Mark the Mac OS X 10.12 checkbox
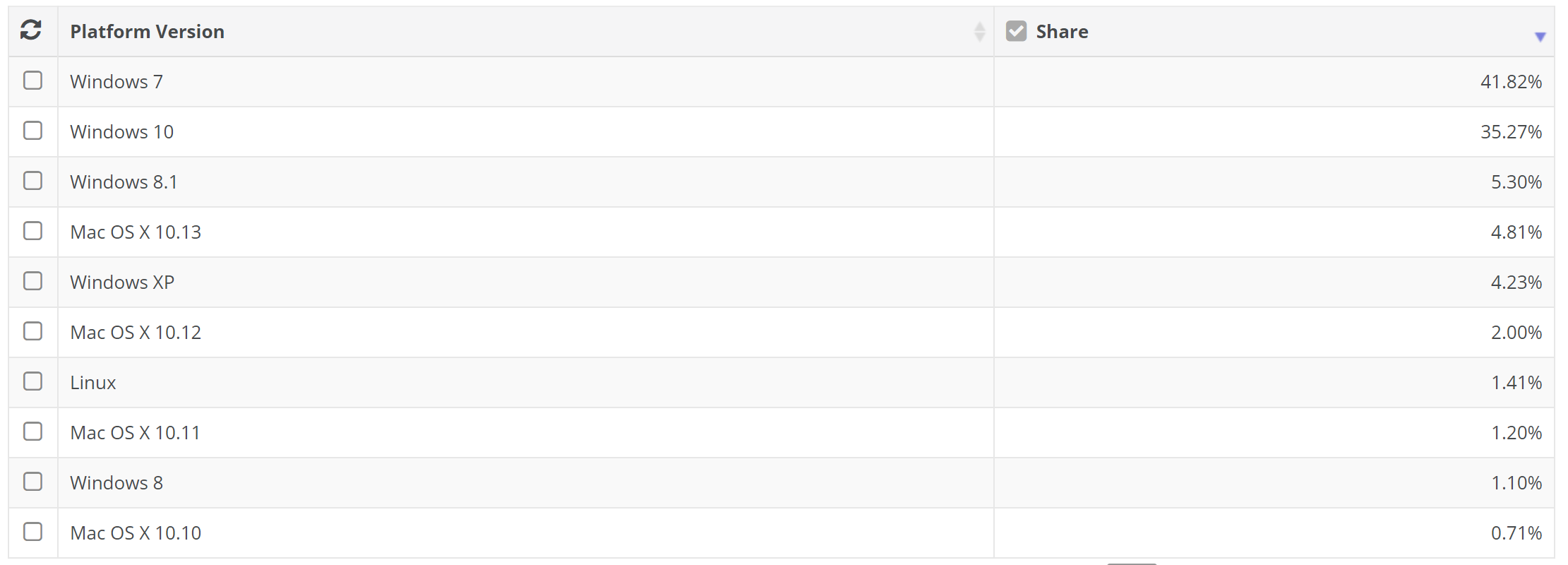 point(32,331)
